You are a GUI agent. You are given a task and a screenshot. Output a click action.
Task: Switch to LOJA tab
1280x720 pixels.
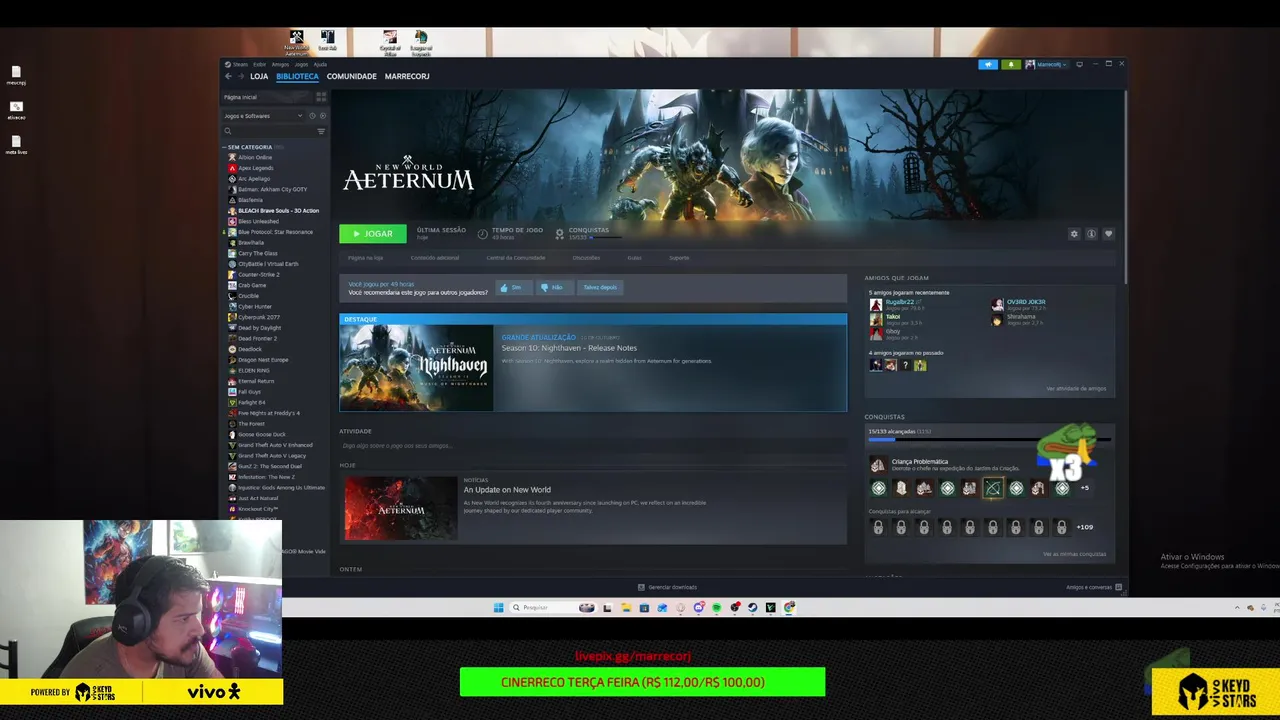[259, 76]
